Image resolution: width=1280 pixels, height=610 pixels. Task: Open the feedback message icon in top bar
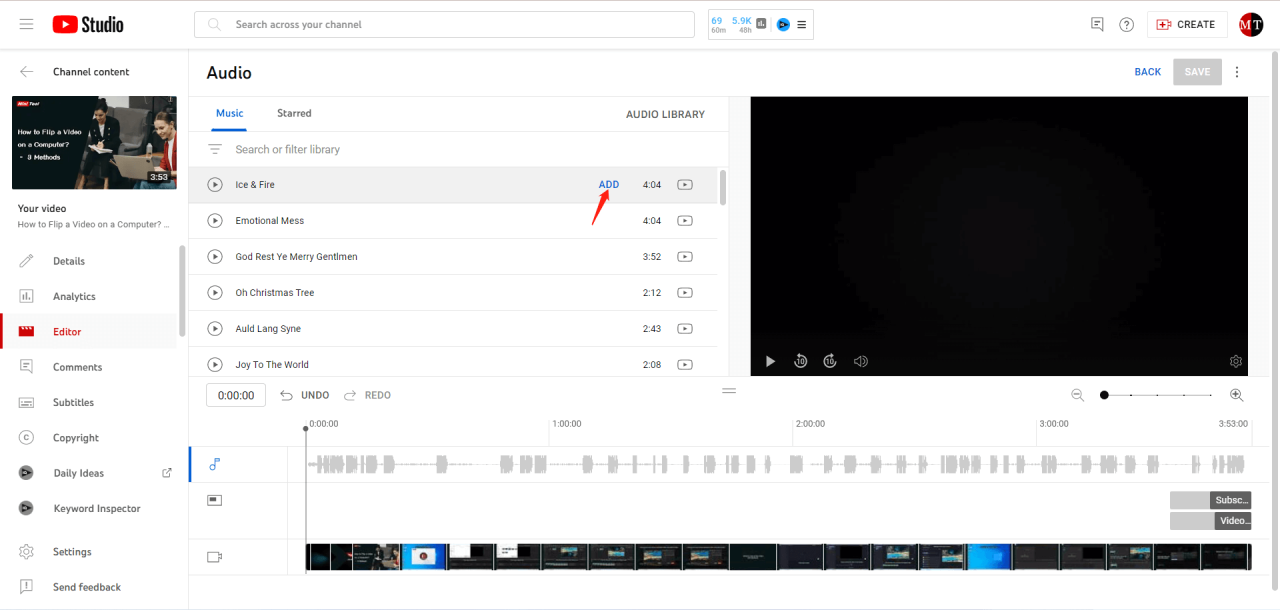click(1096, 24)
